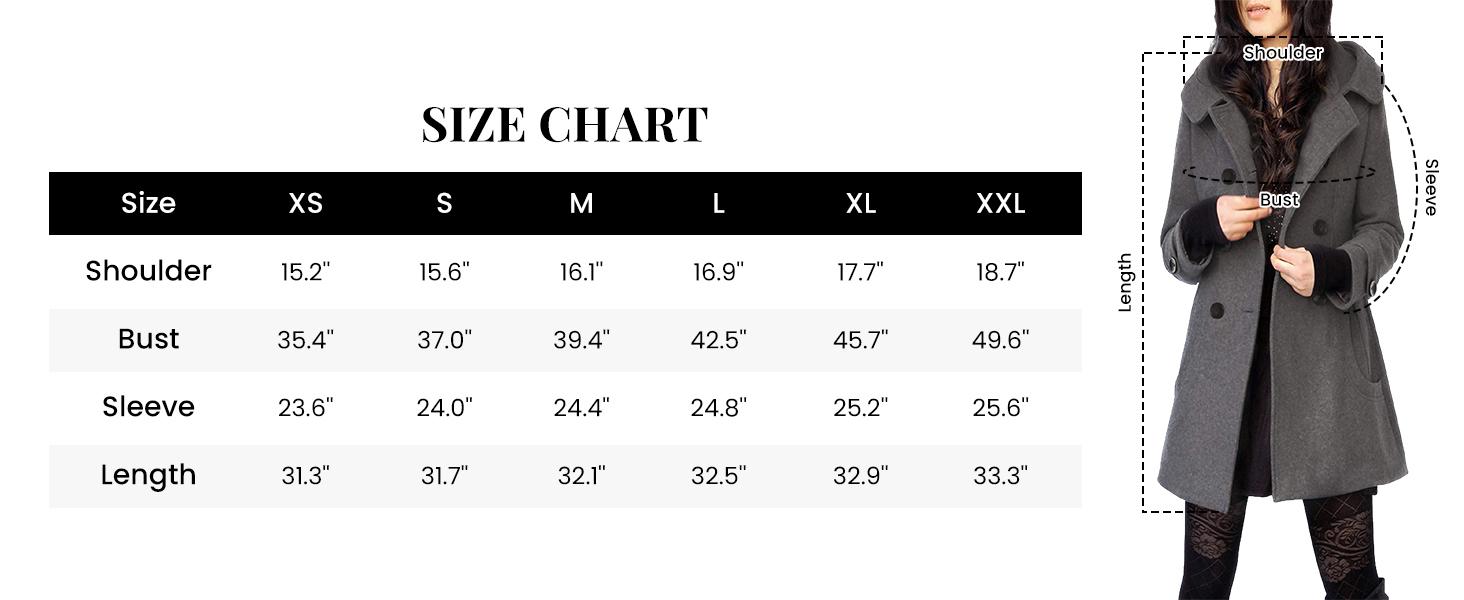Click the 32.9" length measurement

[860, 476]
